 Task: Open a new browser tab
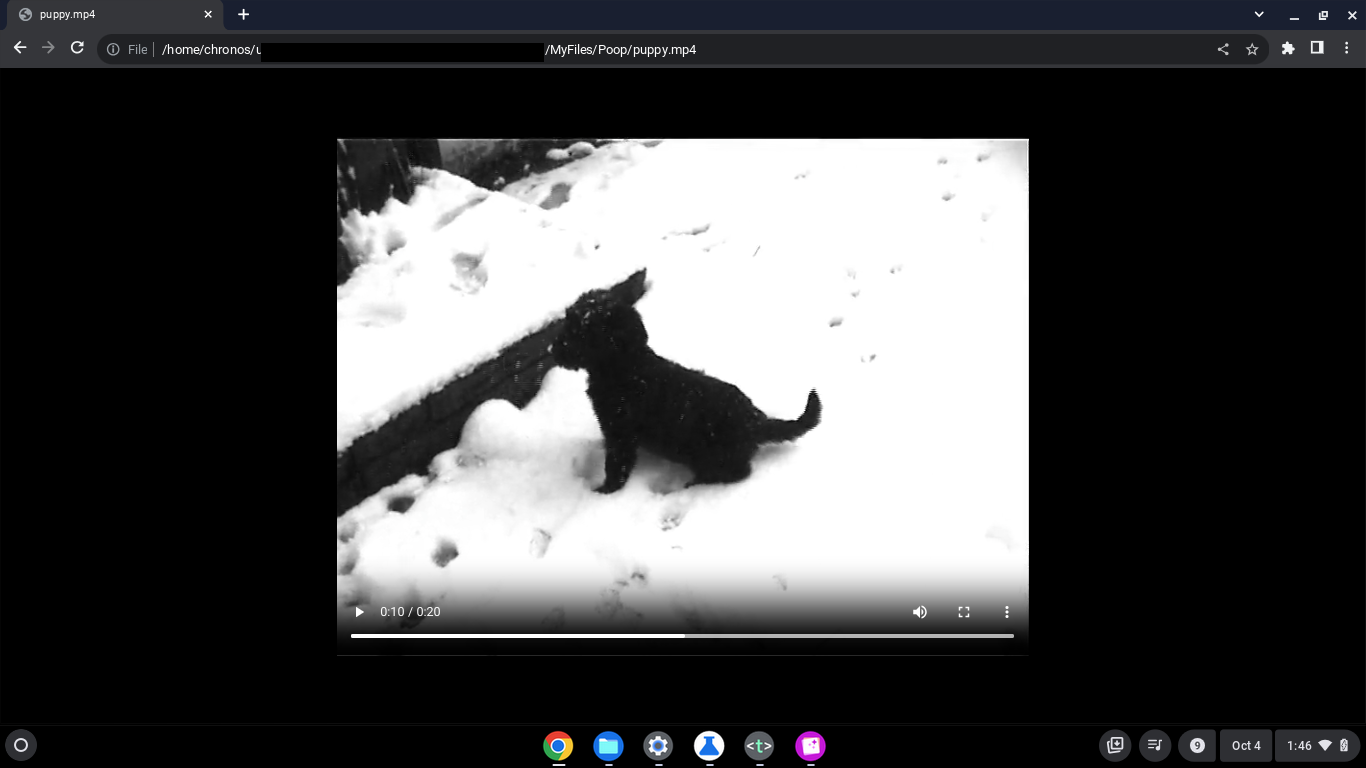[x=243, y=14]
